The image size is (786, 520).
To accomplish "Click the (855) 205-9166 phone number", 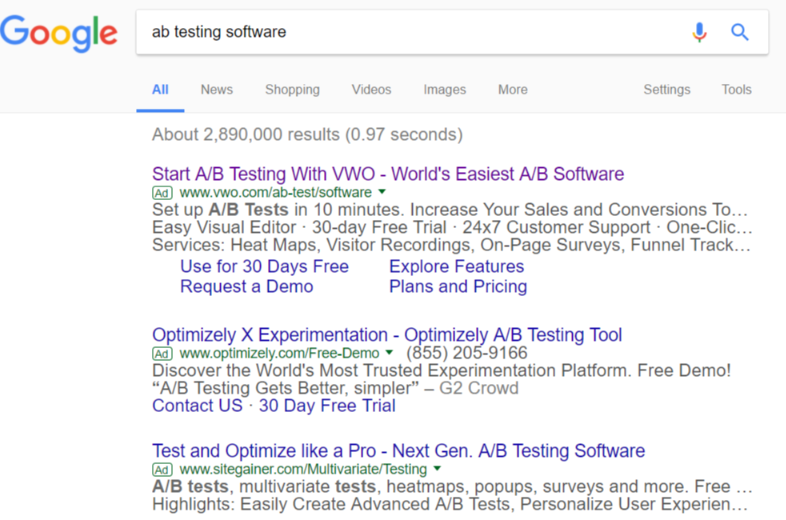I will pos(467,353).
